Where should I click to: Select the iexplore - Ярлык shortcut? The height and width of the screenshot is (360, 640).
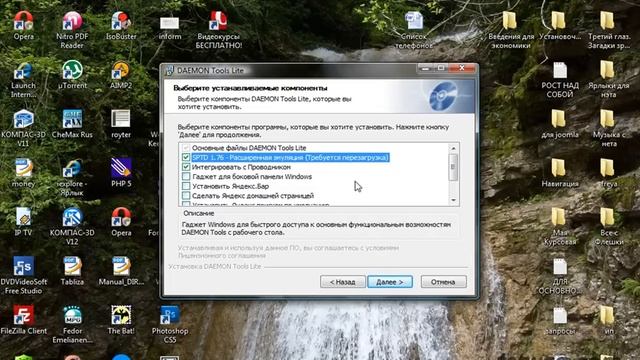[x=72, y=177]
